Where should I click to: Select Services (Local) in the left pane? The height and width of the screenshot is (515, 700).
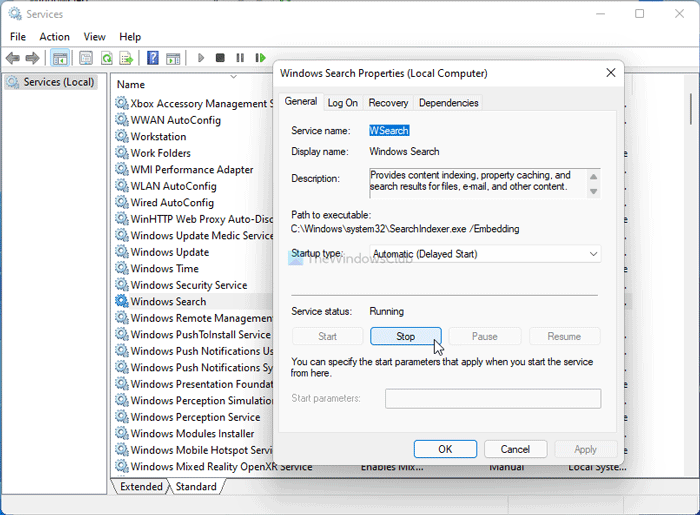pos(58,82)
